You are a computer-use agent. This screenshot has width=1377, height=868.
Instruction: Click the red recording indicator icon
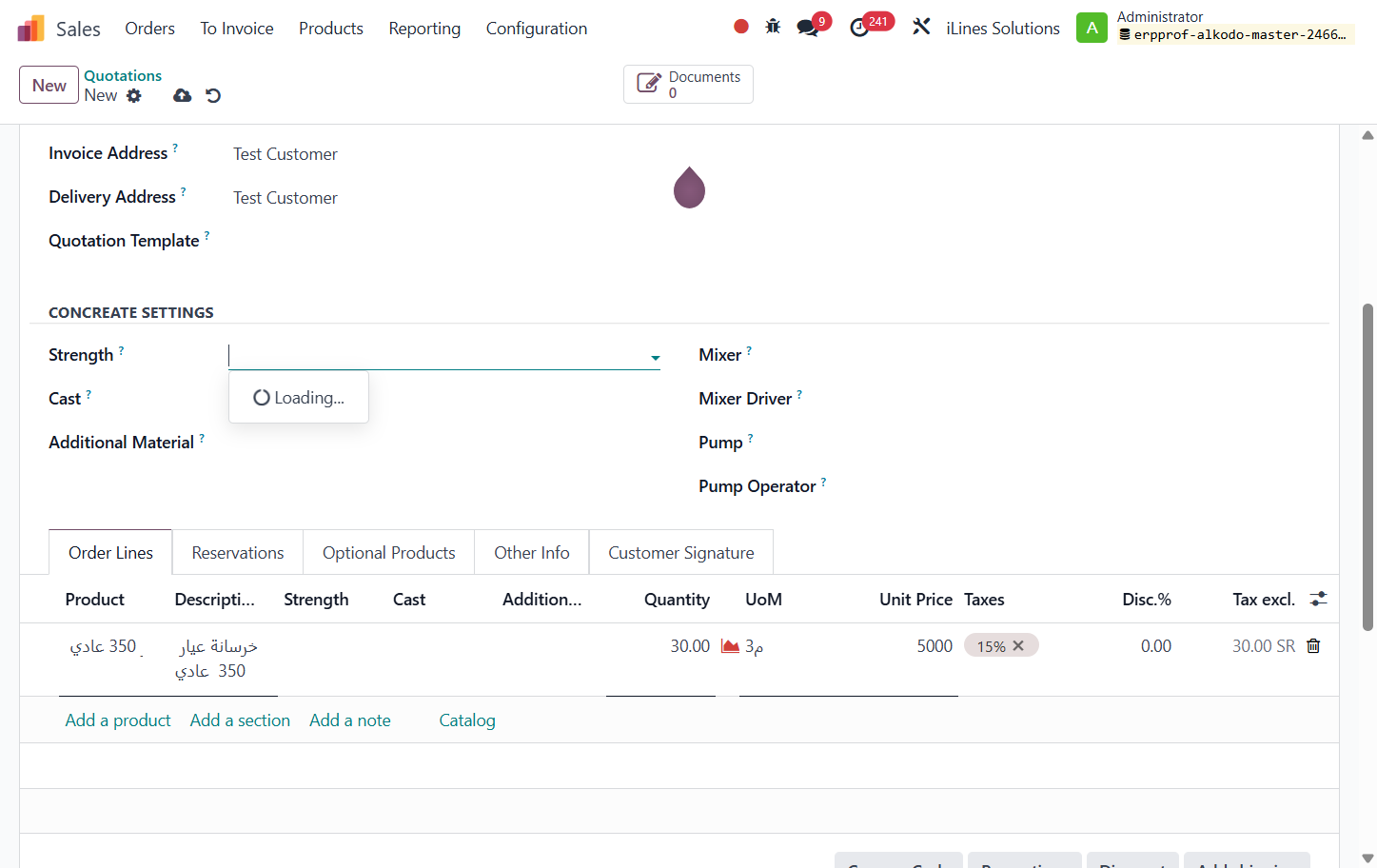click(x=741, y=27)
